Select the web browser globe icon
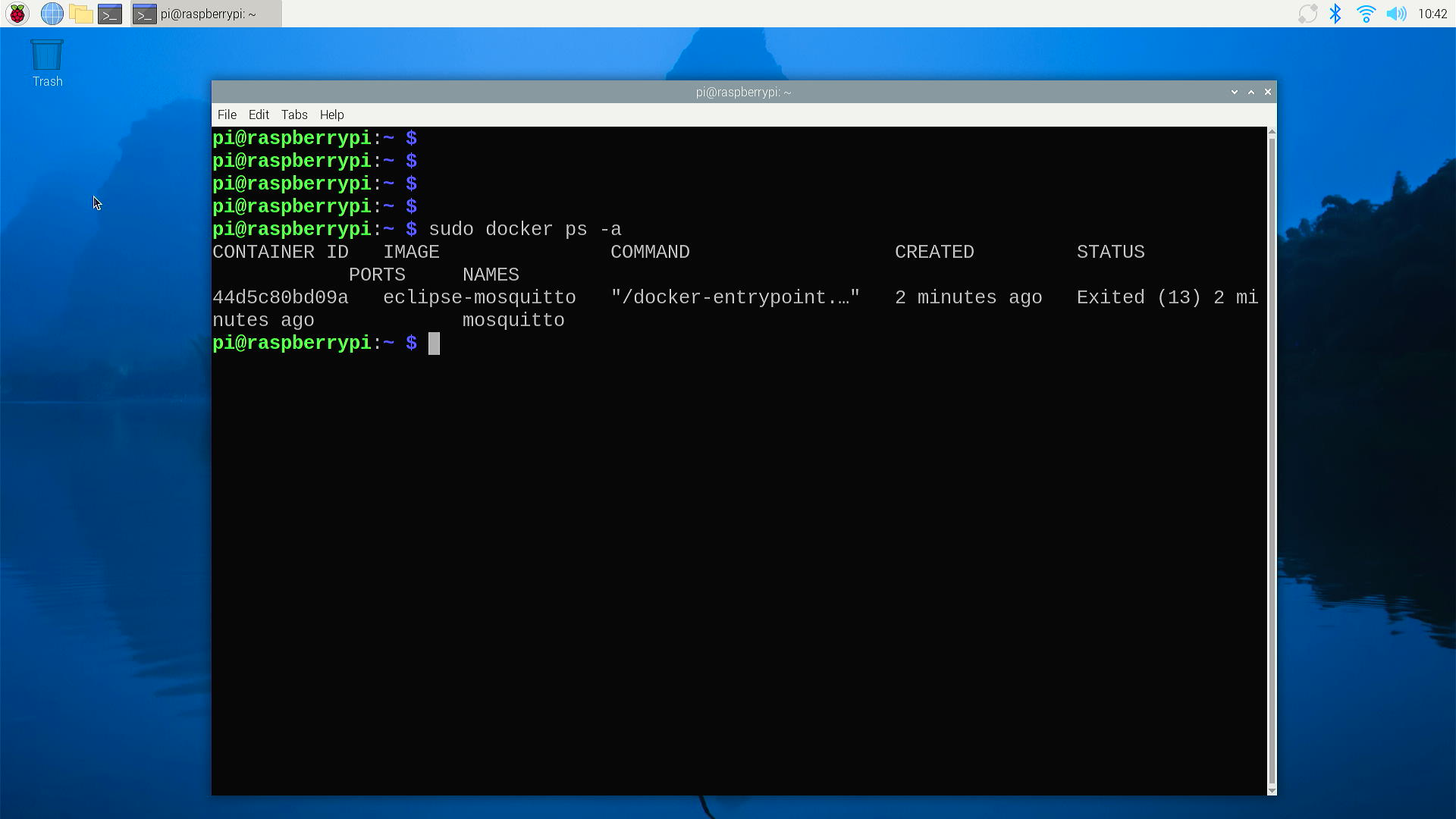 (x=52, y=13)
